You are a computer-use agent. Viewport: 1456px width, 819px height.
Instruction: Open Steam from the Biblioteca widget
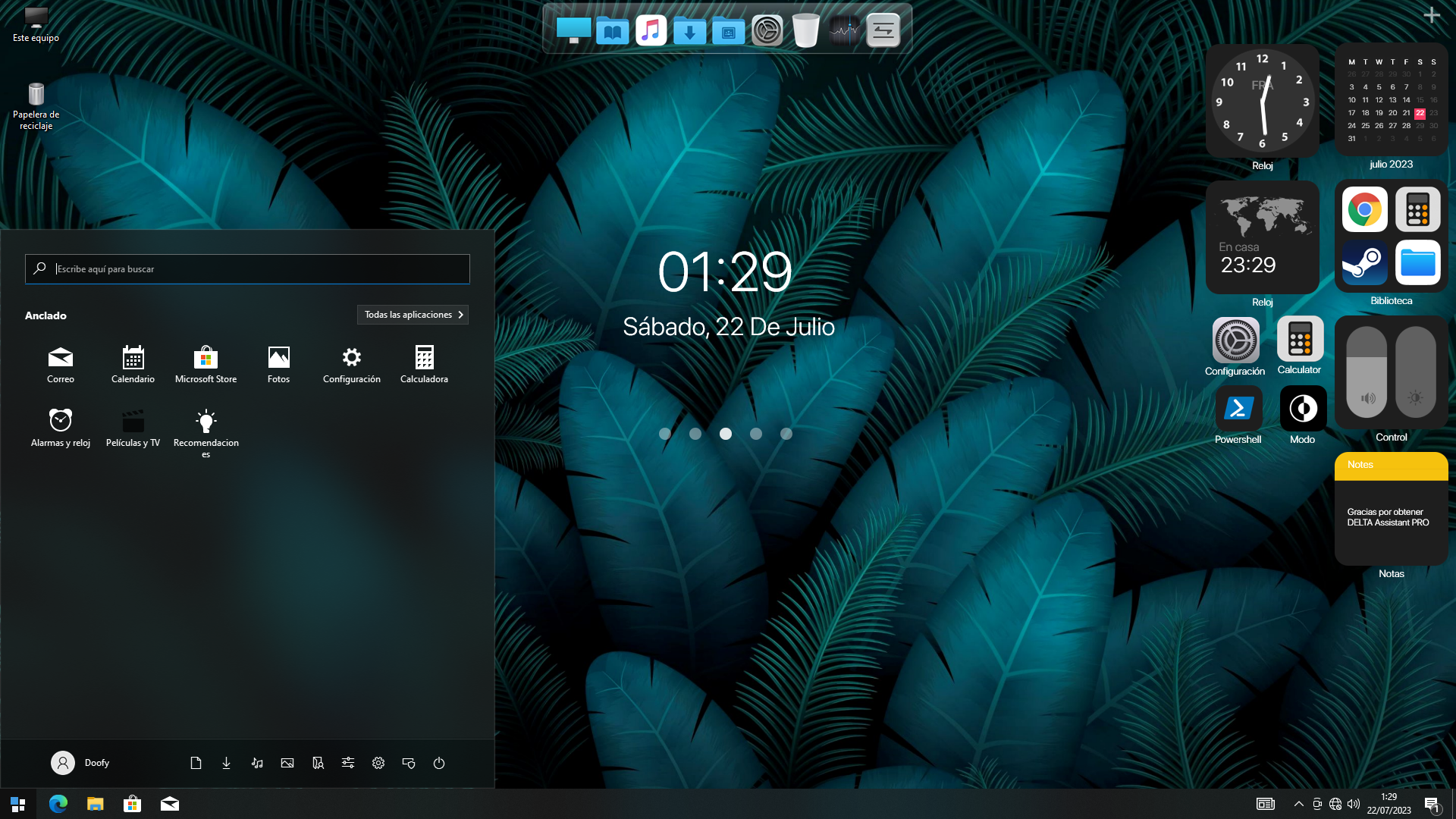pyautogui.click(x=1364, y=263)
